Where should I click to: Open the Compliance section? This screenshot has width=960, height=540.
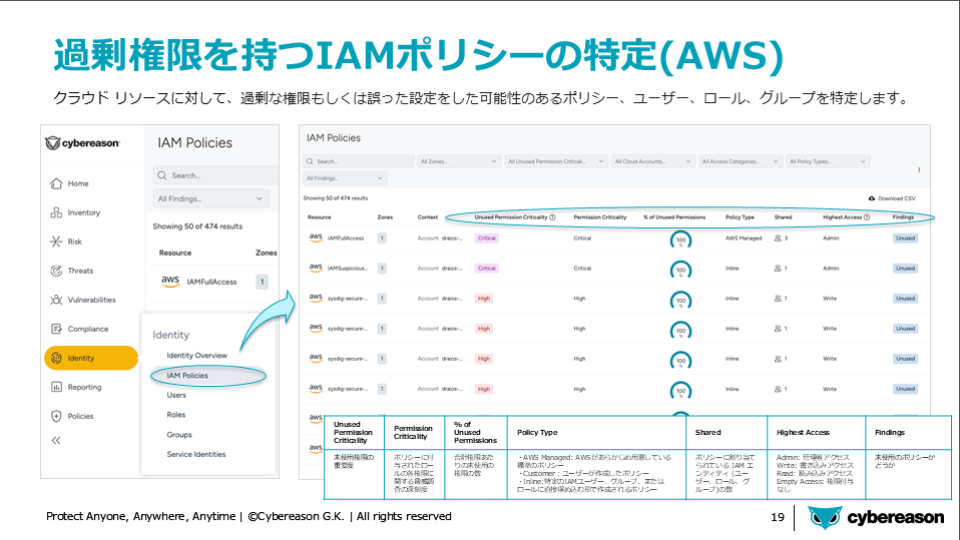click(x=79, y=329)
